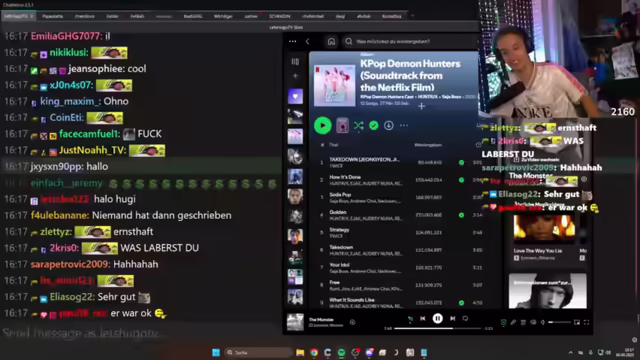
Task: Go to the previous track
Action: 423,318
